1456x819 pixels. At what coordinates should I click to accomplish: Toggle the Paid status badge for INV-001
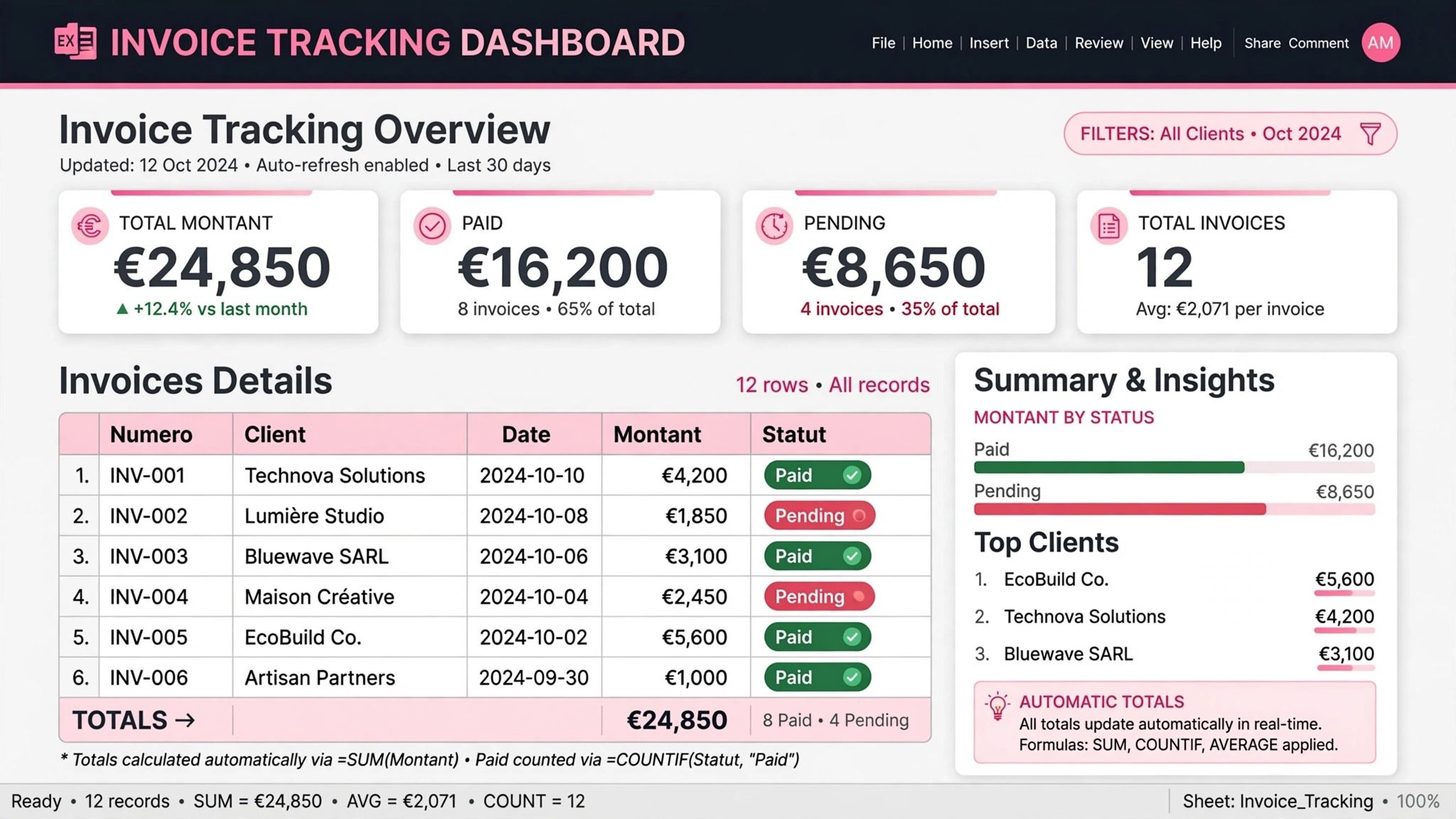[818, 475]
